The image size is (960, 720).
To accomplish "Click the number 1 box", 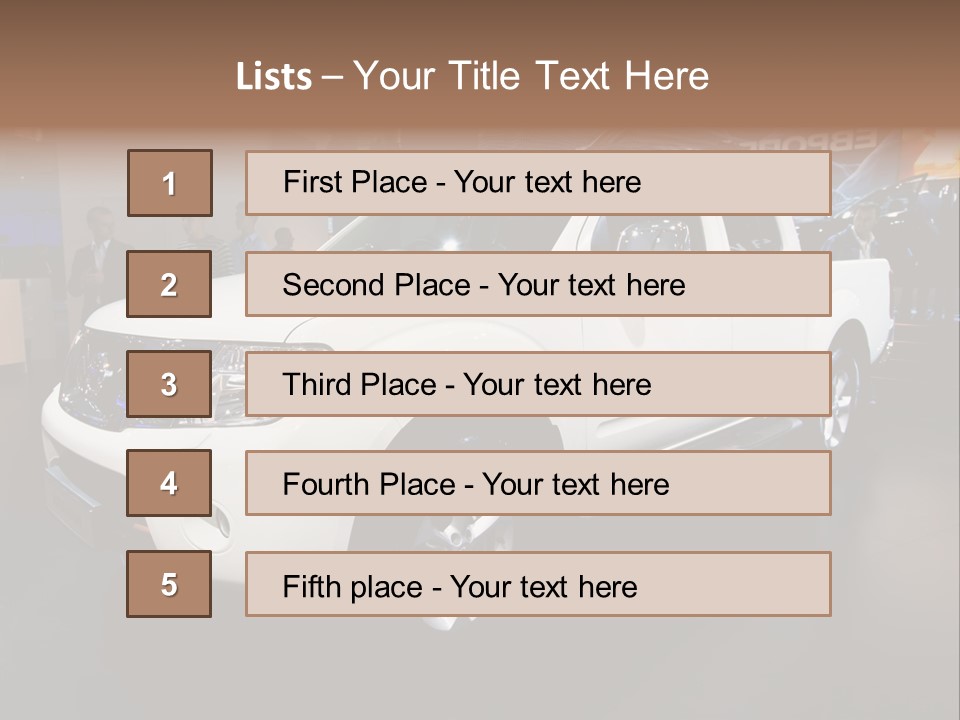I will [169, 183].
